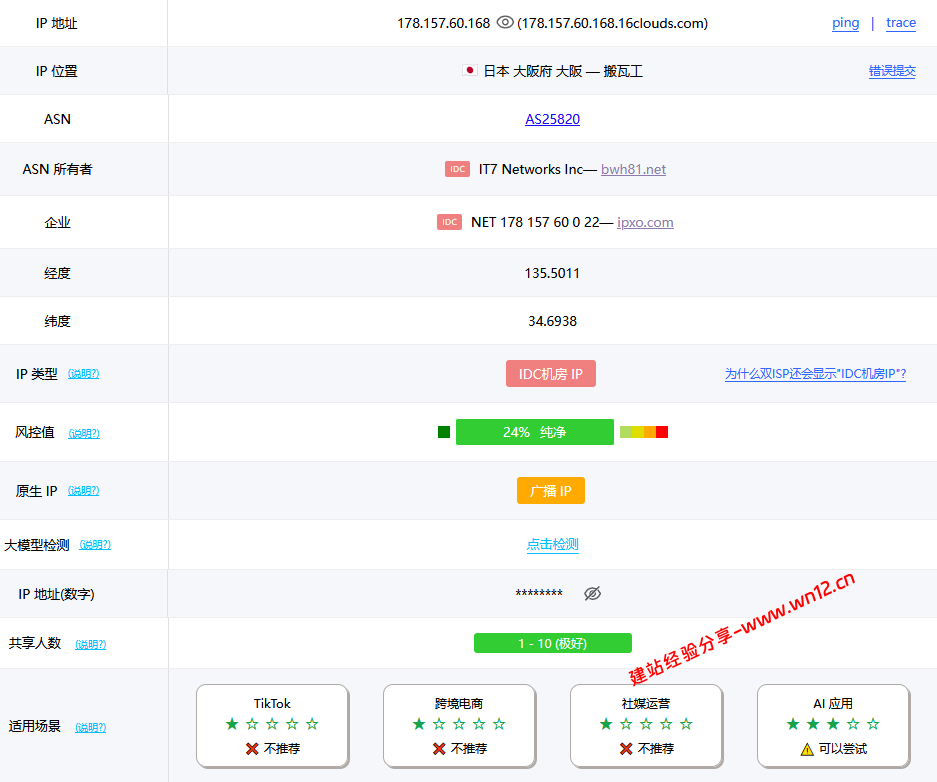Click the 24% 纯净 green risk bar
937x782 pixels.
pyautogui.click(x=534, y=432)
